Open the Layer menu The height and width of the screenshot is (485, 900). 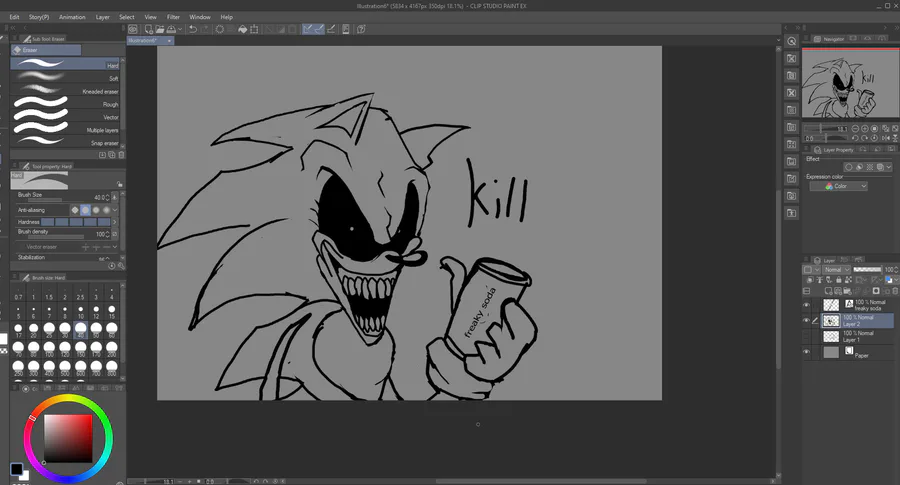(103, 17)
